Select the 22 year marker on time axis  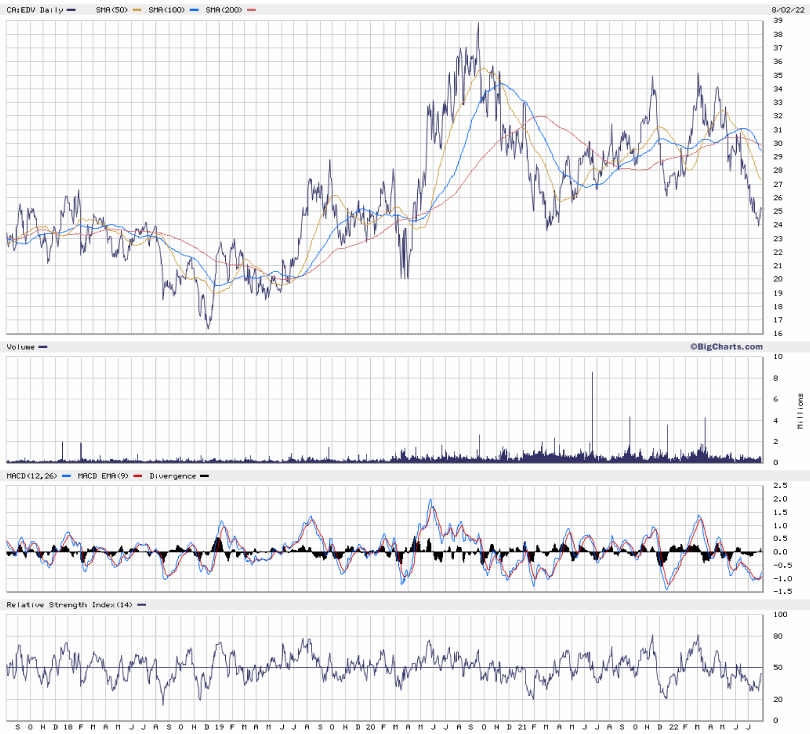[x=671, y=725]
